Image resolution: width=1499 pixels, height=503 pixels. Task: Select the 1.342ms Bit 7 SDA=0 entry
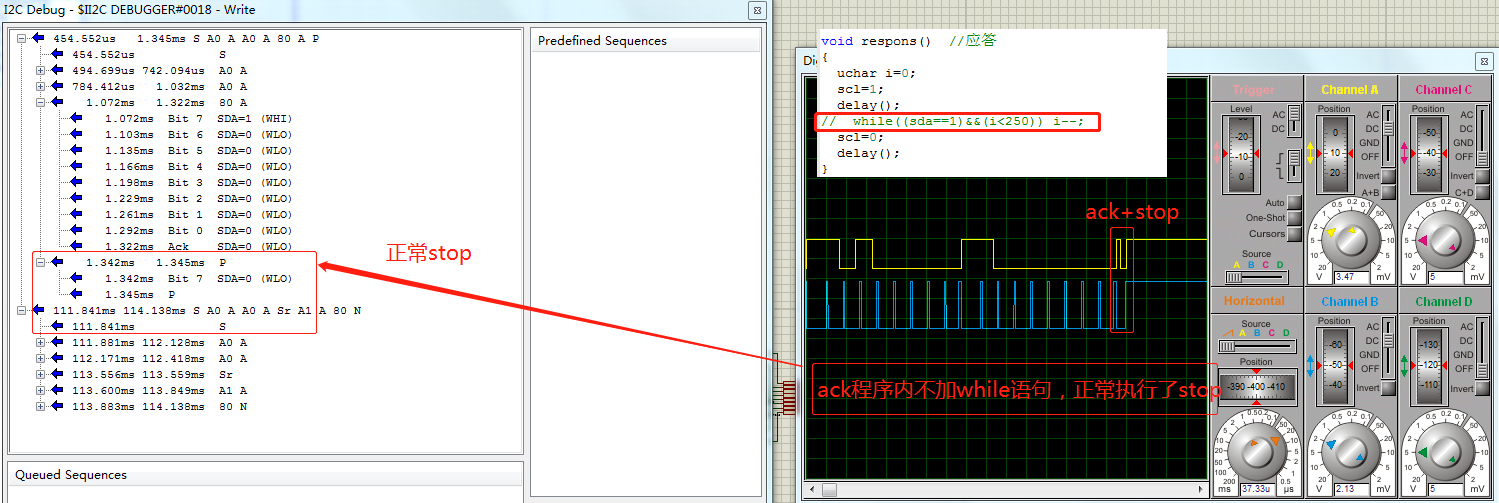[198, 278]
